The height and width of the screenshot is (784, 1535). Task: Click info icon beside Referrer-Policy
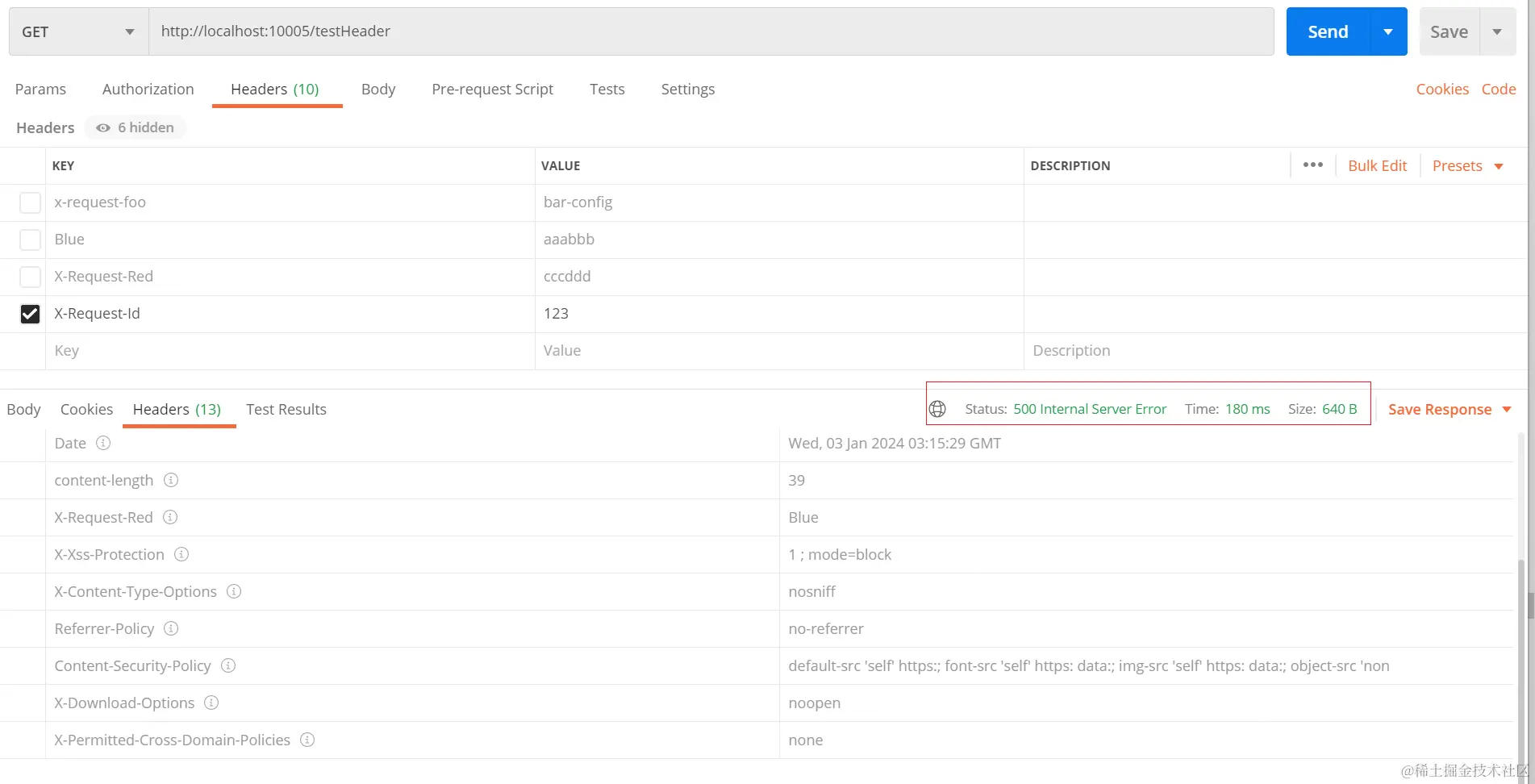pyautogui.click(x=171, y=628)
